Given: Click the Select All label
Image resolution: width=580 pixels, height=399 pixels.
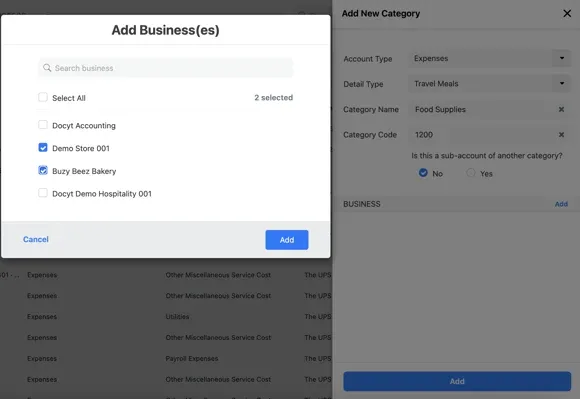Looking at the screenshot, I should (x=69, y=98).
